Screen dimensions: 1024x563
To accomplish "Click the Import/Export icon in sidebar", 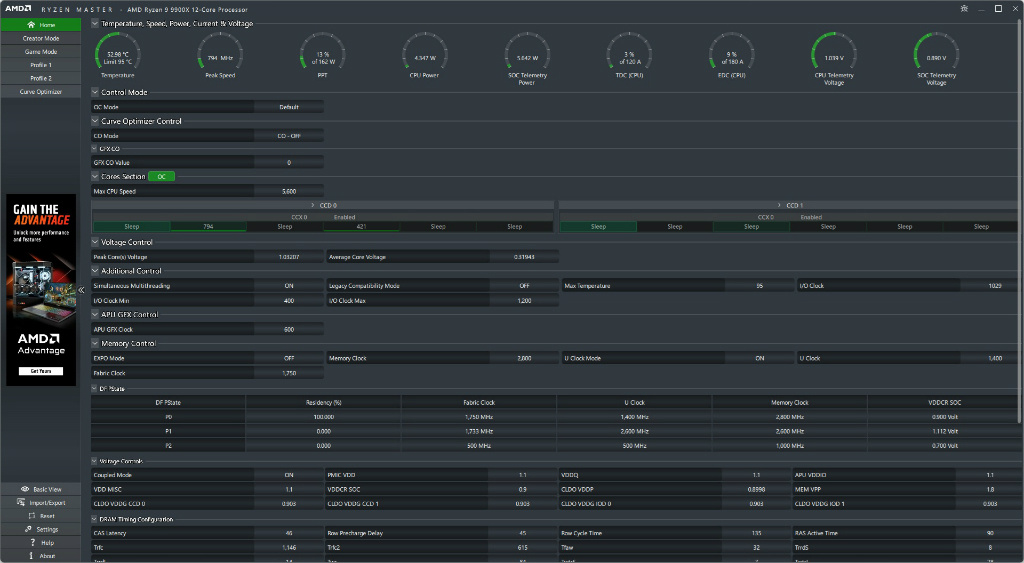I will pos(22,503).
